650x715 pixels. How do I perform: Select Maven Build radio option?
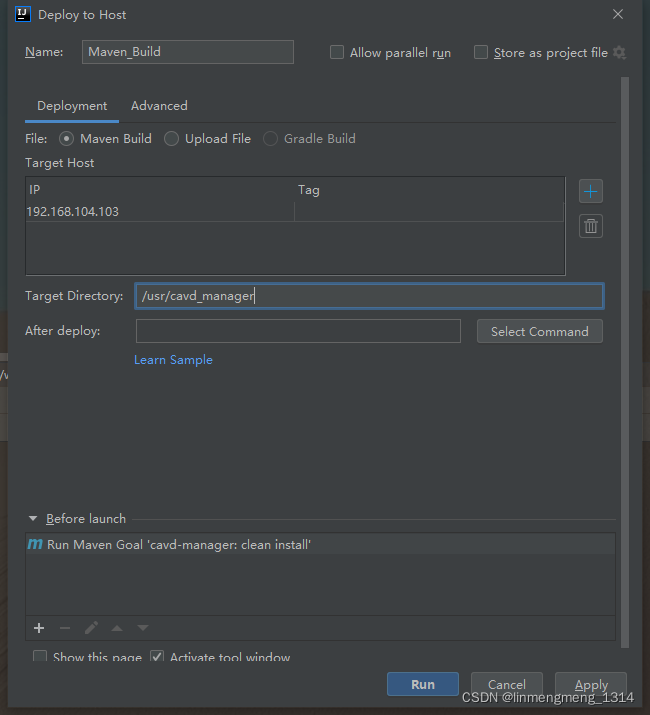(66, 139)
